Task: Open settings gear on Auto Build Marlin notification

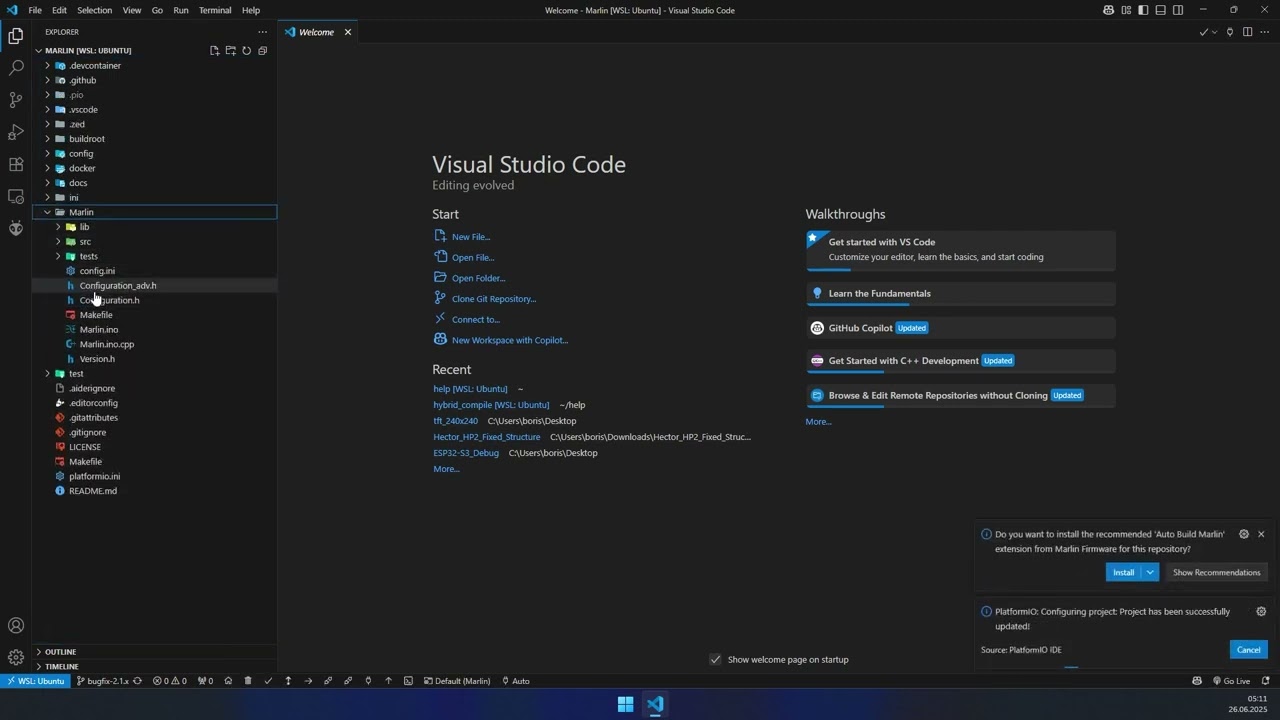Action: coord(1244,534)
